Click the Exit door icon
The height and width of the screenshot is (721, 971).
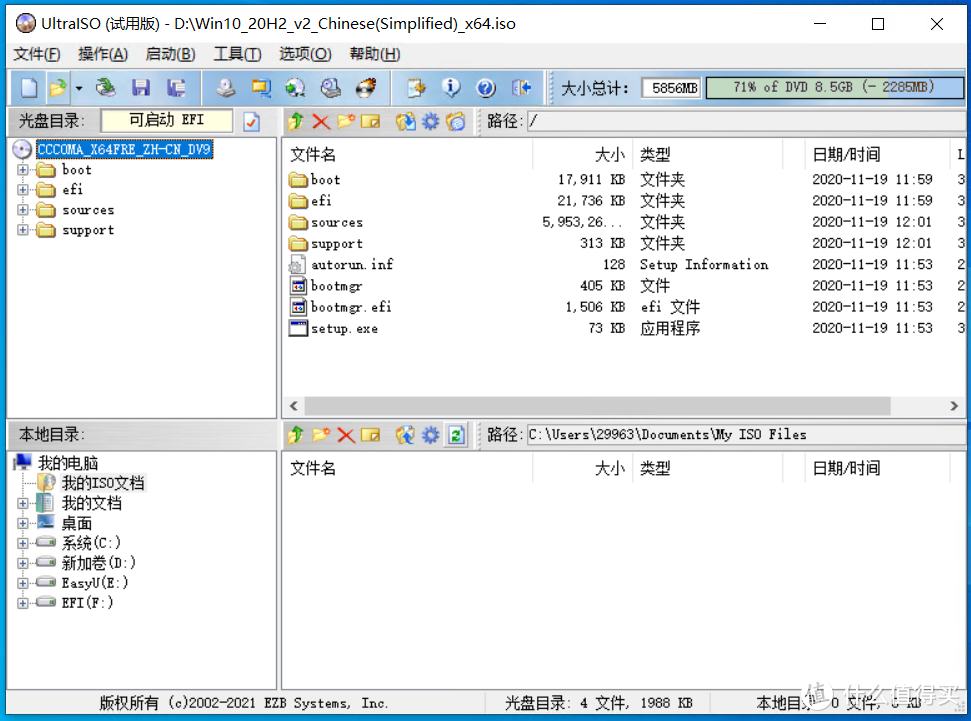pyautogui.click(x=521, y=88)
